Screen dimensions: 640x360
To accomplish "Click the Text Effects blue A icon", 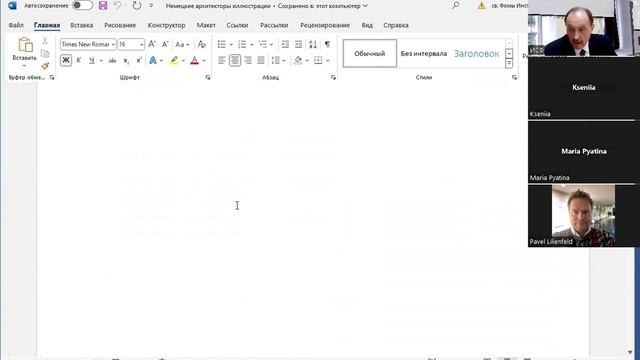I will [153, 60].
